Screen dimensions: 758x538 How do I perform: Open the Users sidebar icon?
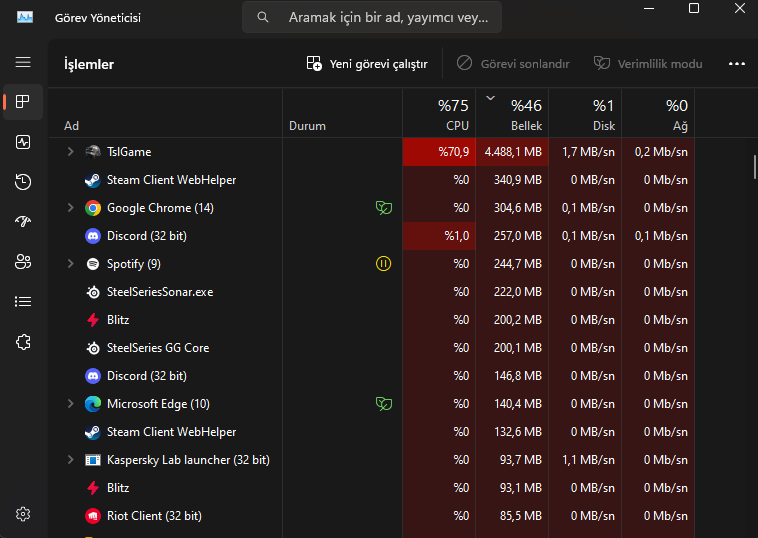click(x=23, y=262)
